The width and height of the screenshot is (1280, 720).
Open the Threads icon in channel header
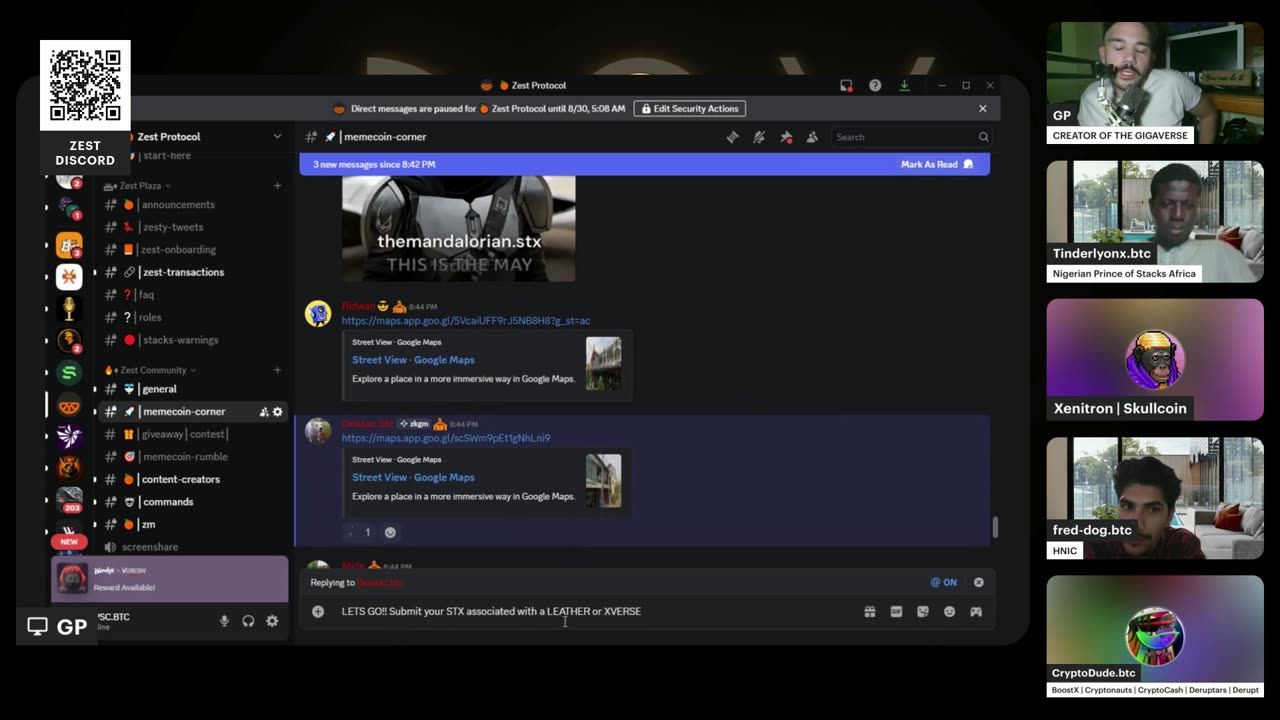(x=732, y=137)
